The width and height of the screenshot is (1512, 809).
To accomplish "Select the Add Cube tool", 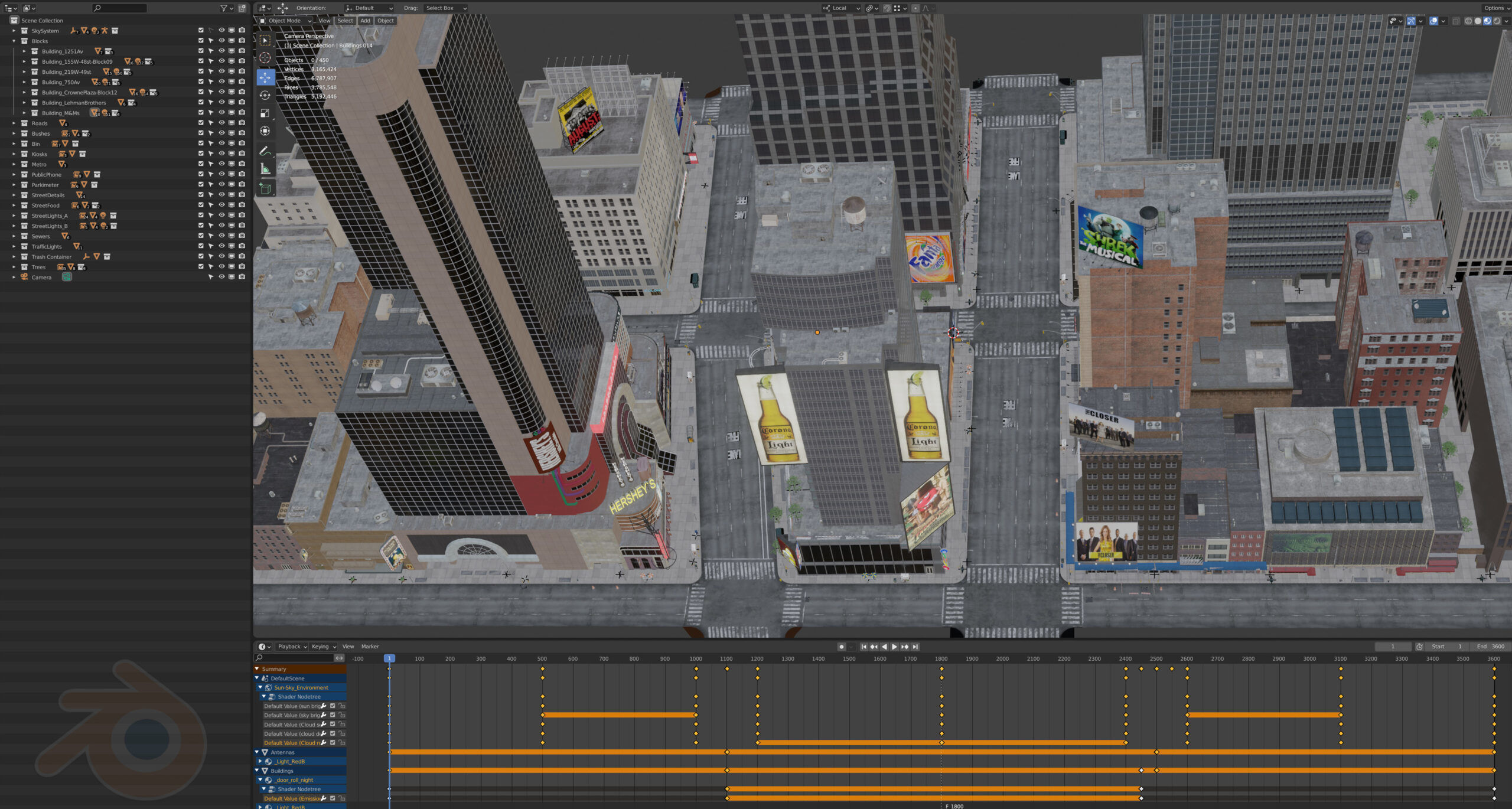I will (265, 189).
